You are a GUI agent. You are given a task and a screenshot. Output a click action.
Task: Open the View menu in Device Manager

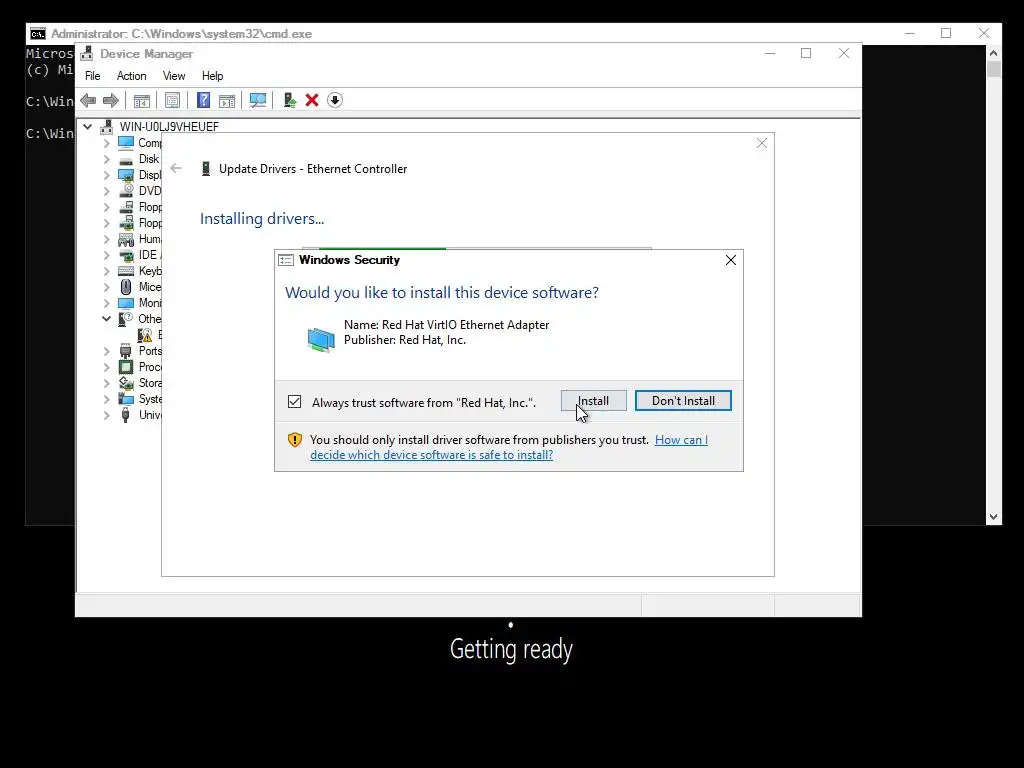click(174, 76)
